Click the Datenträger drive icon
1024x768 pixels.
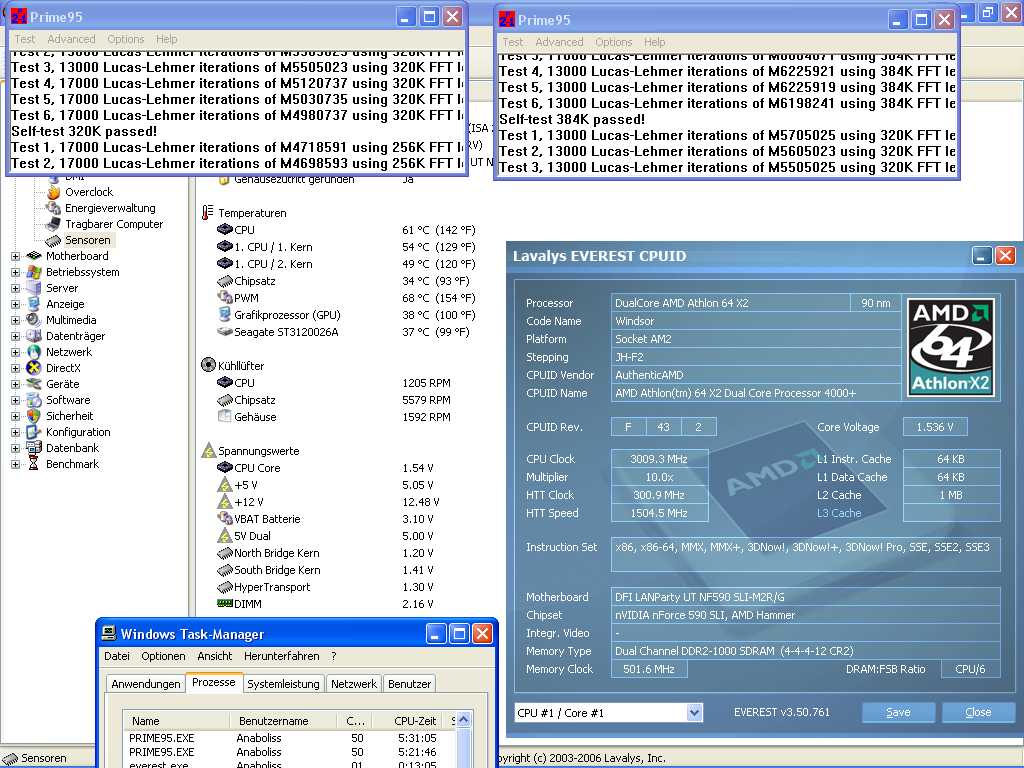coord(34,336)
